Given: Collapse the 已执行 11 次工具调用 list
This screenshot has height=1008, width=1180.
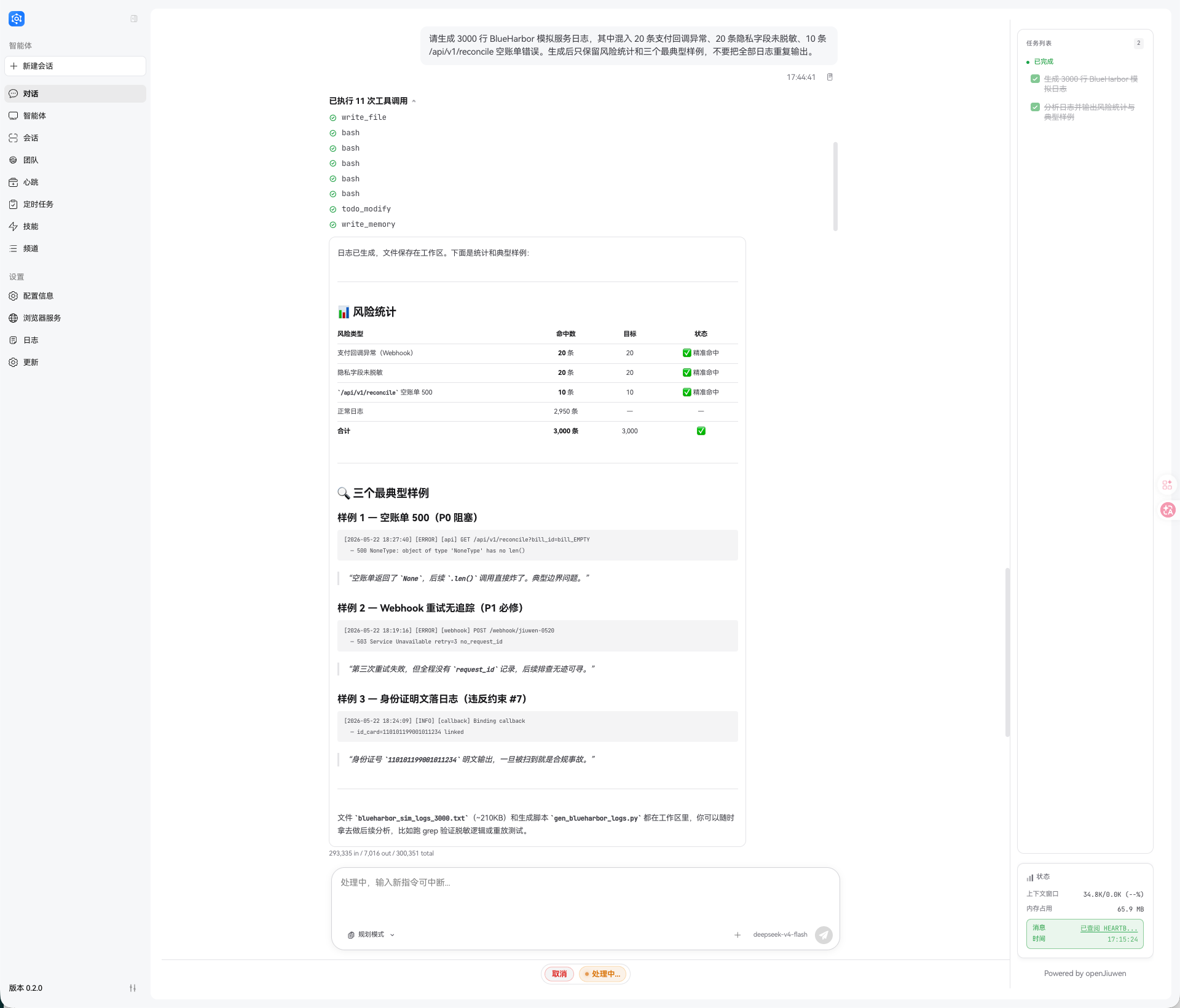Looking at the screenshot, I should (372, 101).
